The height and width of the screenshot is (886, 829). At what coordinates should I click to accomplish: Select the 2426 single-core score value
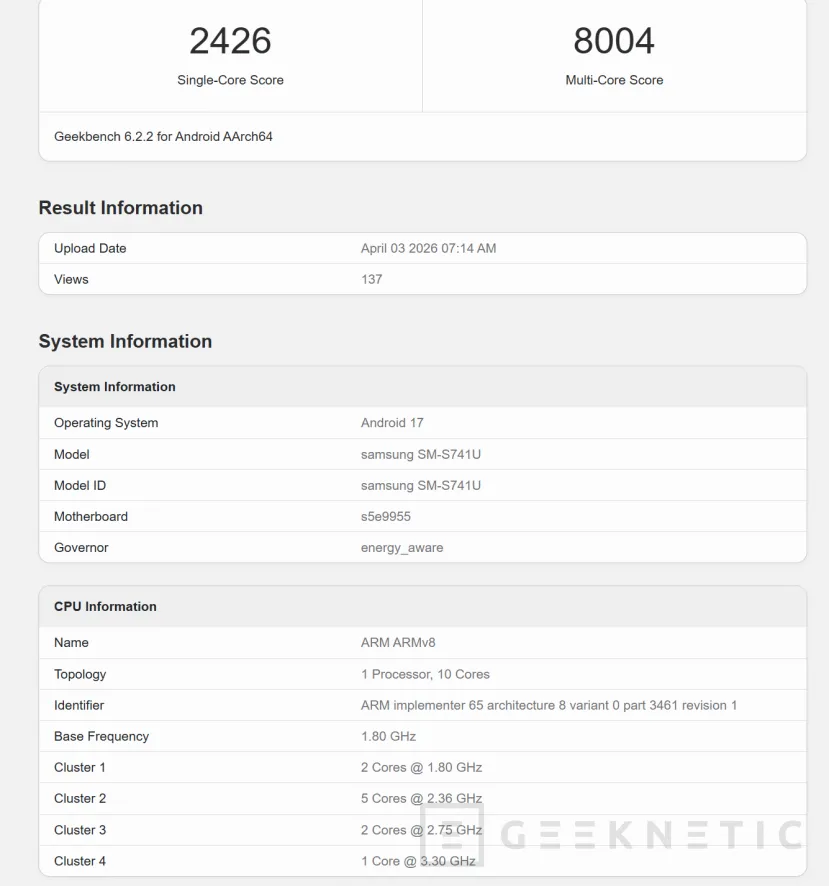click(x=230, y=40)
